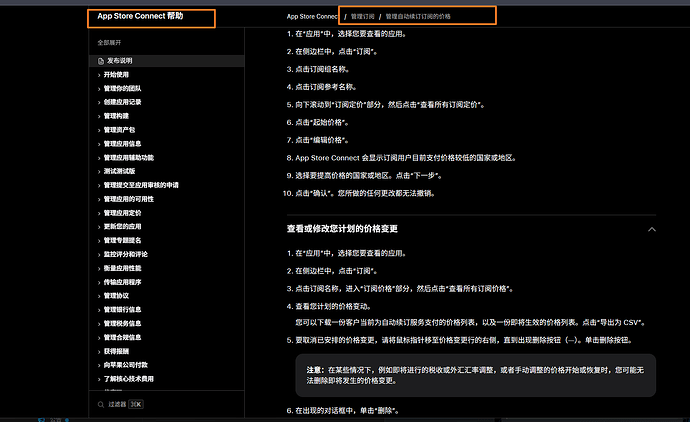Click step text 点击"编辑价格"
The height and width of the screenshot is (422, 690).
[x=322, y=140]
